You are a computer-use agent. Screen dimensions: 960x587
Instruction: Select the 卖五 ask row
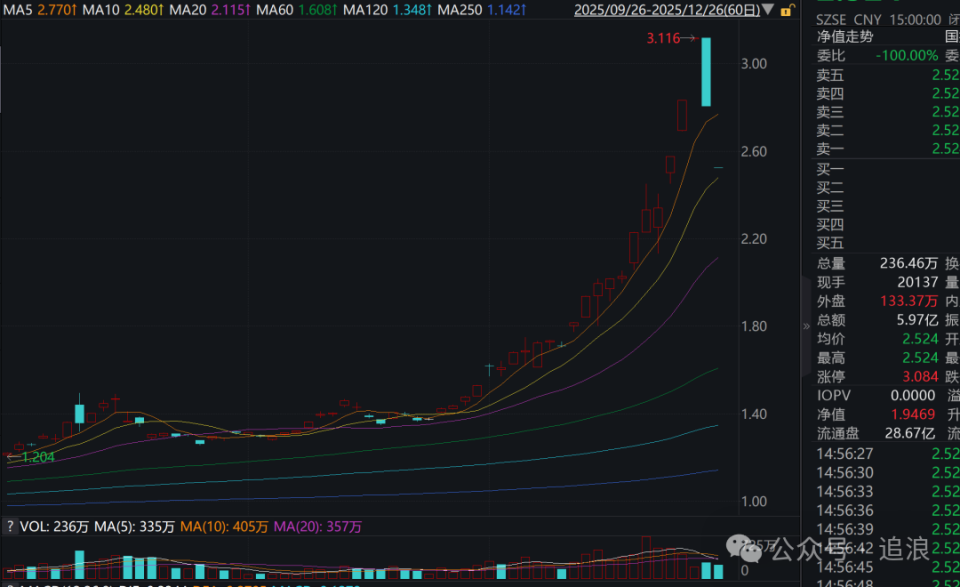888,75
